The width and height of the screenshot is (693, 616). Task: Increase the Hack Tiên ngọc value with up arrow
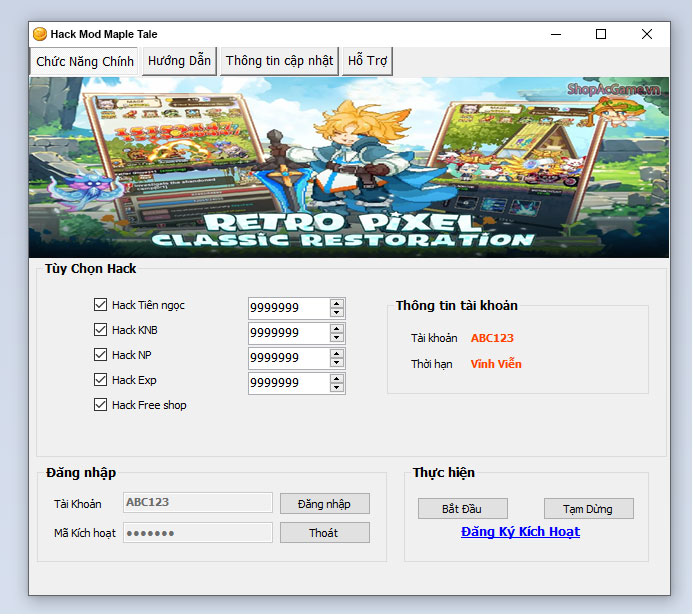337,304
